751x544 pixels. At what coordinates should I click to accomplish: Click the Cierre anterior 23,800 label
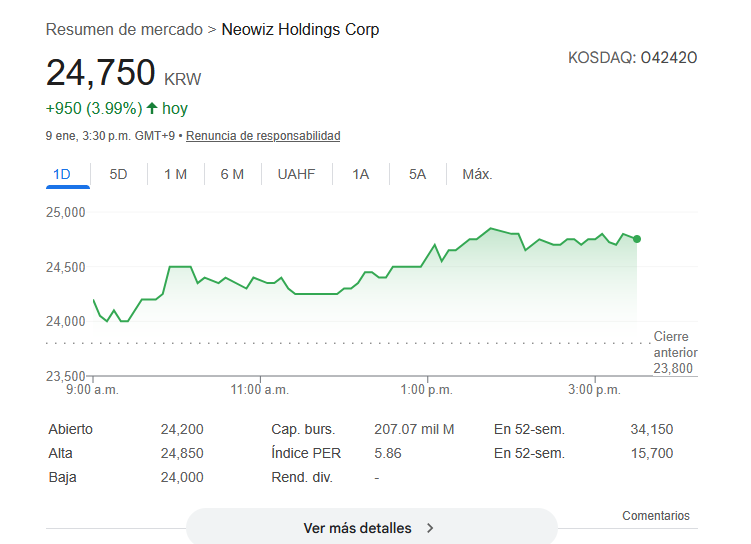coord(675,352)
